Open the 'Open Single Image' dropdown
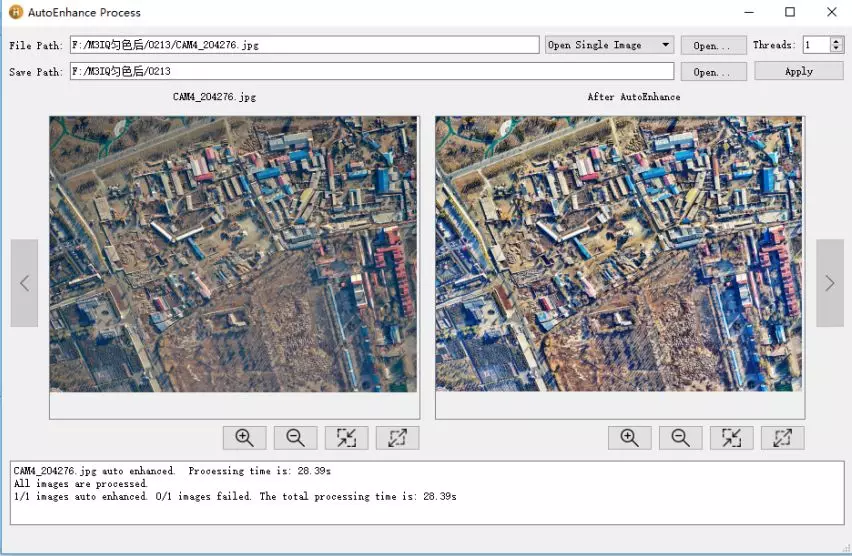Viewport: 852px width, 556px height. coord(609,45)
